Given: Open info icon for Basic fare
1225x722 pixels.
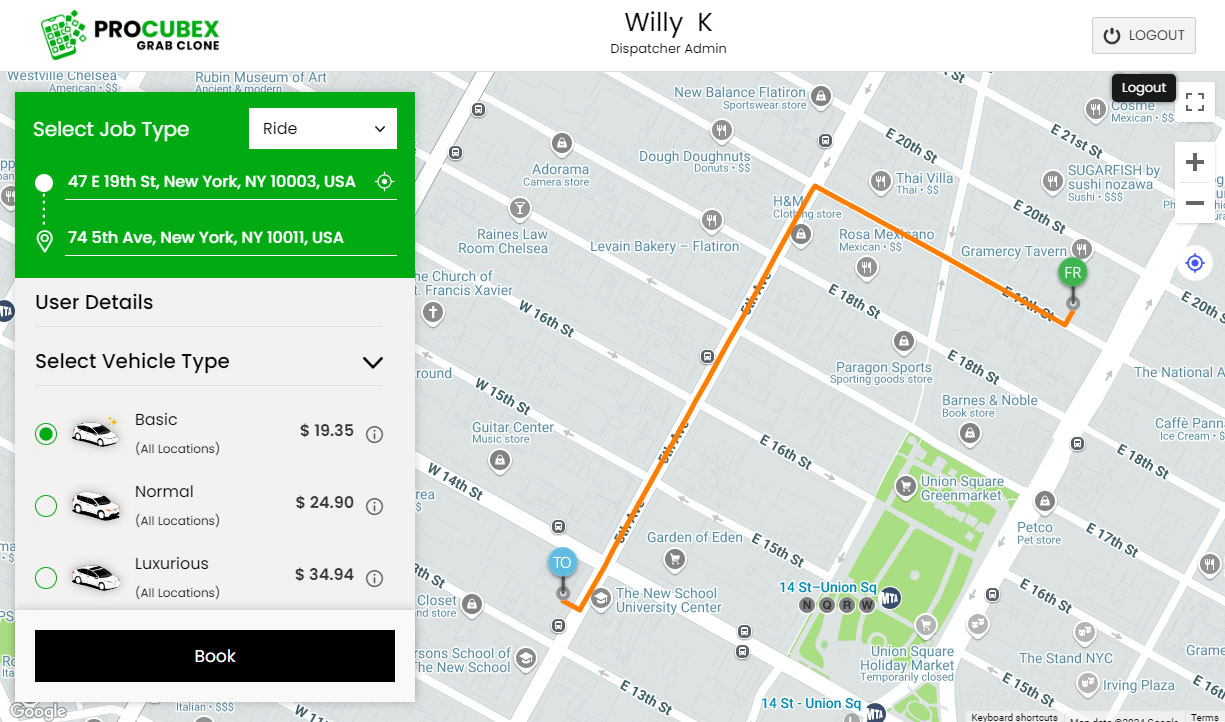Looking at the screenshot, I should pyautogui.click(x=375, y=434).
